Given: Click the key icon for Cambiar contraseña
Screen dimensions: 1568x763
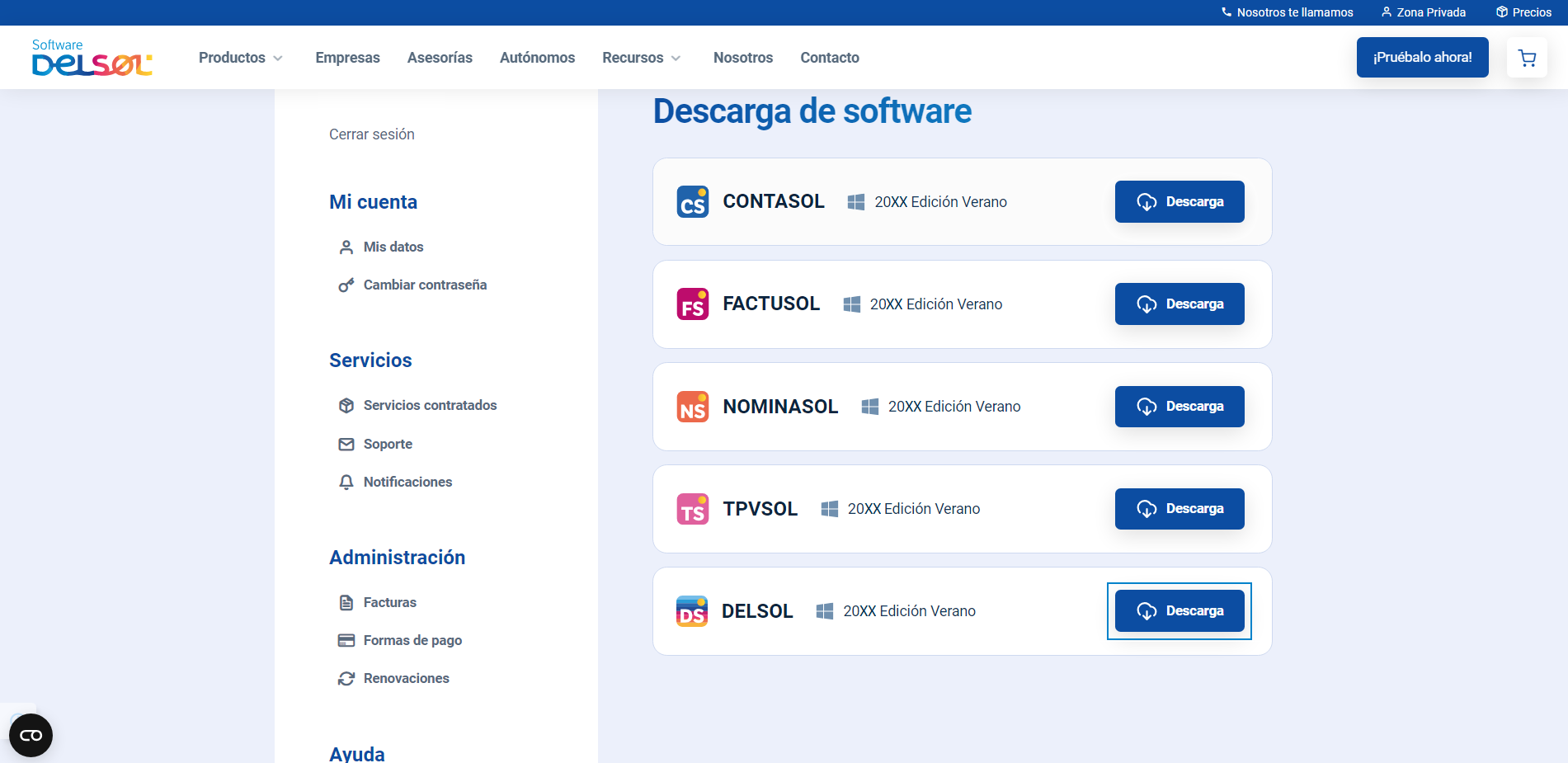Looking at the screenshot, I should [346, 285].
